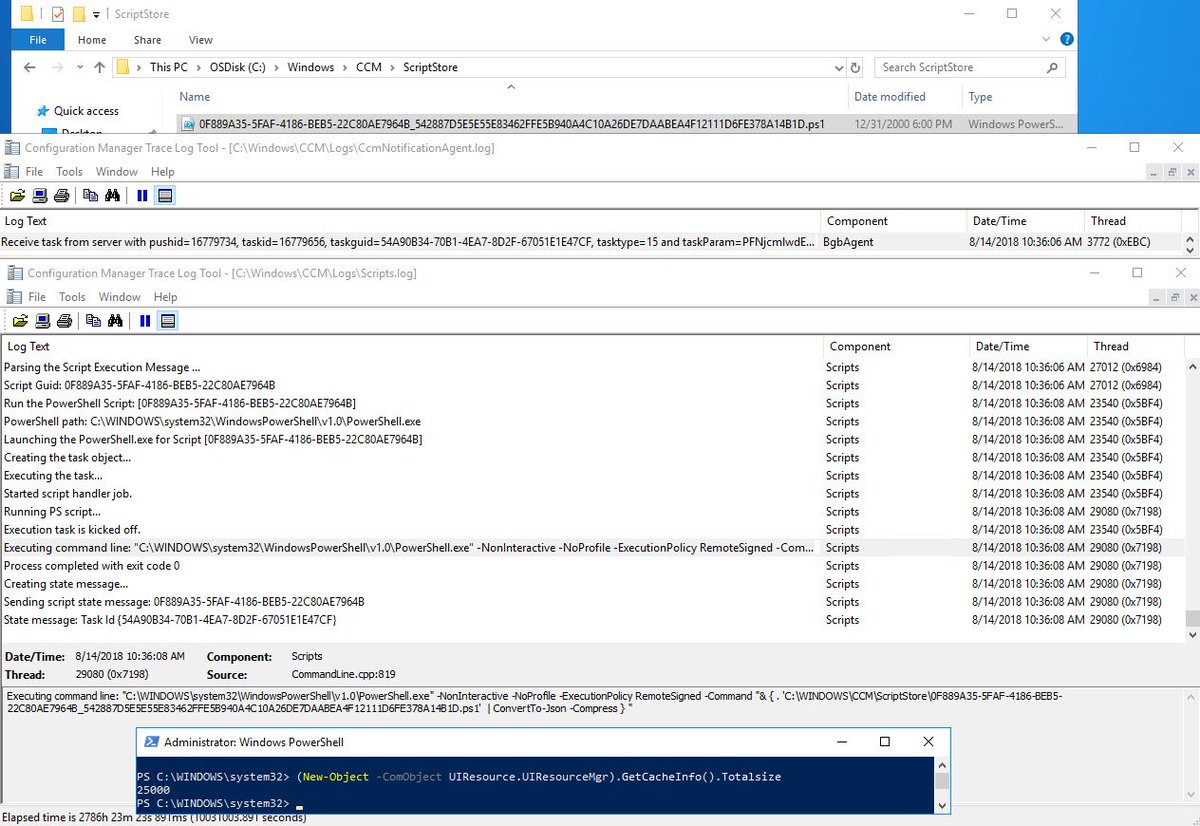Viewport: 1200px width, 826px height.
Task: Click Thread column header in Scripts.log
Action: pos(1111,346)
